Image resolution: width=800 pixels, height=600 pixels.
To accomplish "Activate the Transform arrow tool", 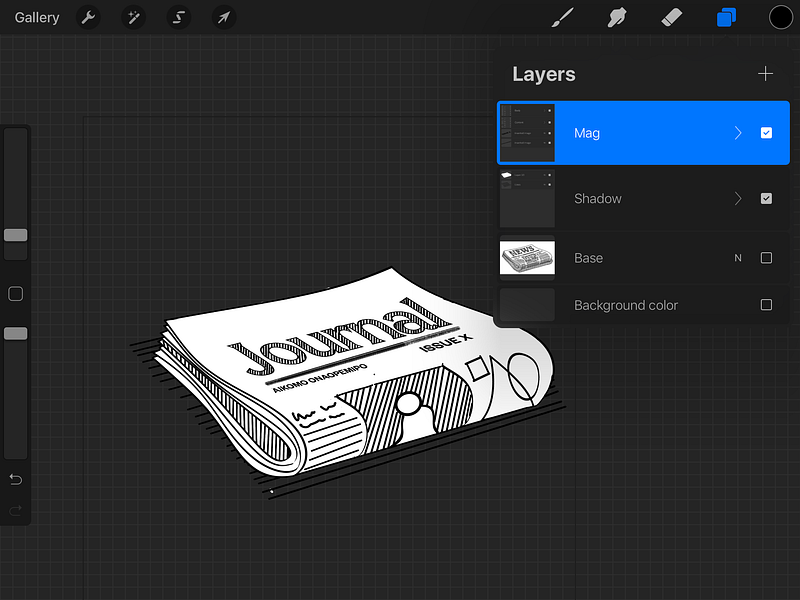I will [223, 17].
